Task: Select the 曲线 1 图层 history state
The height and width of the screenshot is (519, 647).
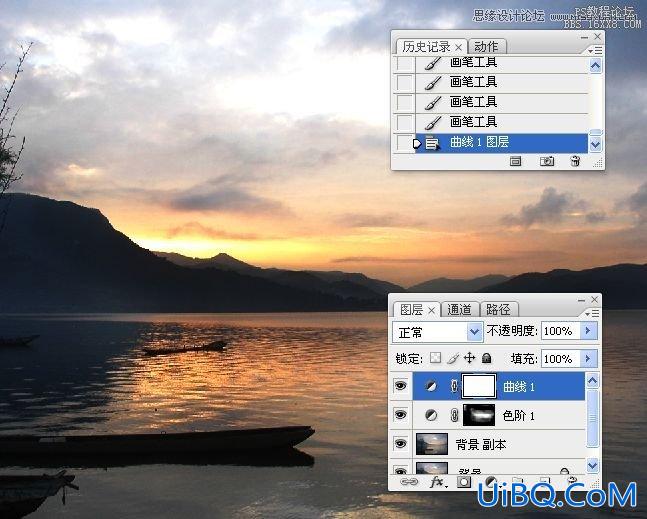Action: pos(501,143)
